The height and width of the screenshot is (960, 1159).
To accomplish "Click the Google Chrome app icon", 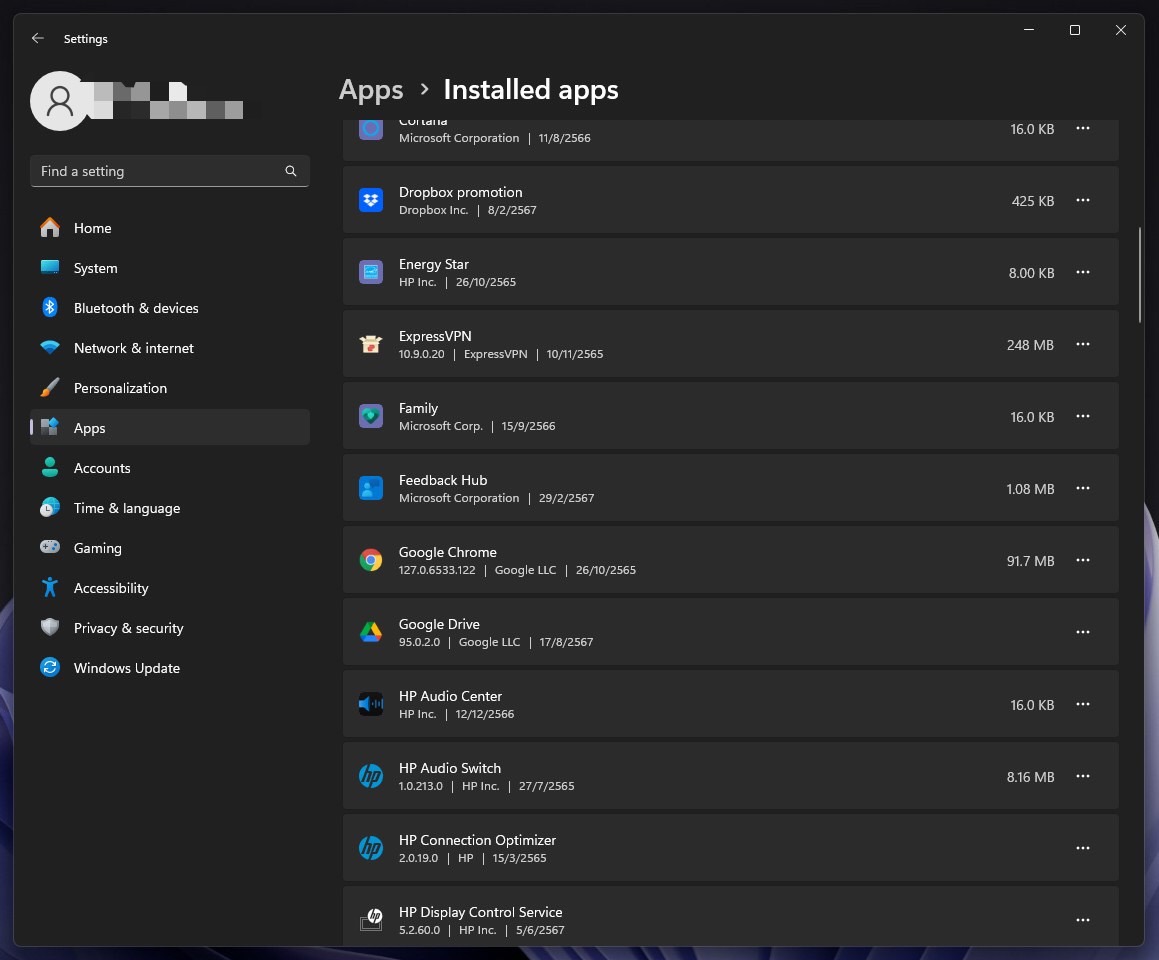I will [x=370, y=560].
